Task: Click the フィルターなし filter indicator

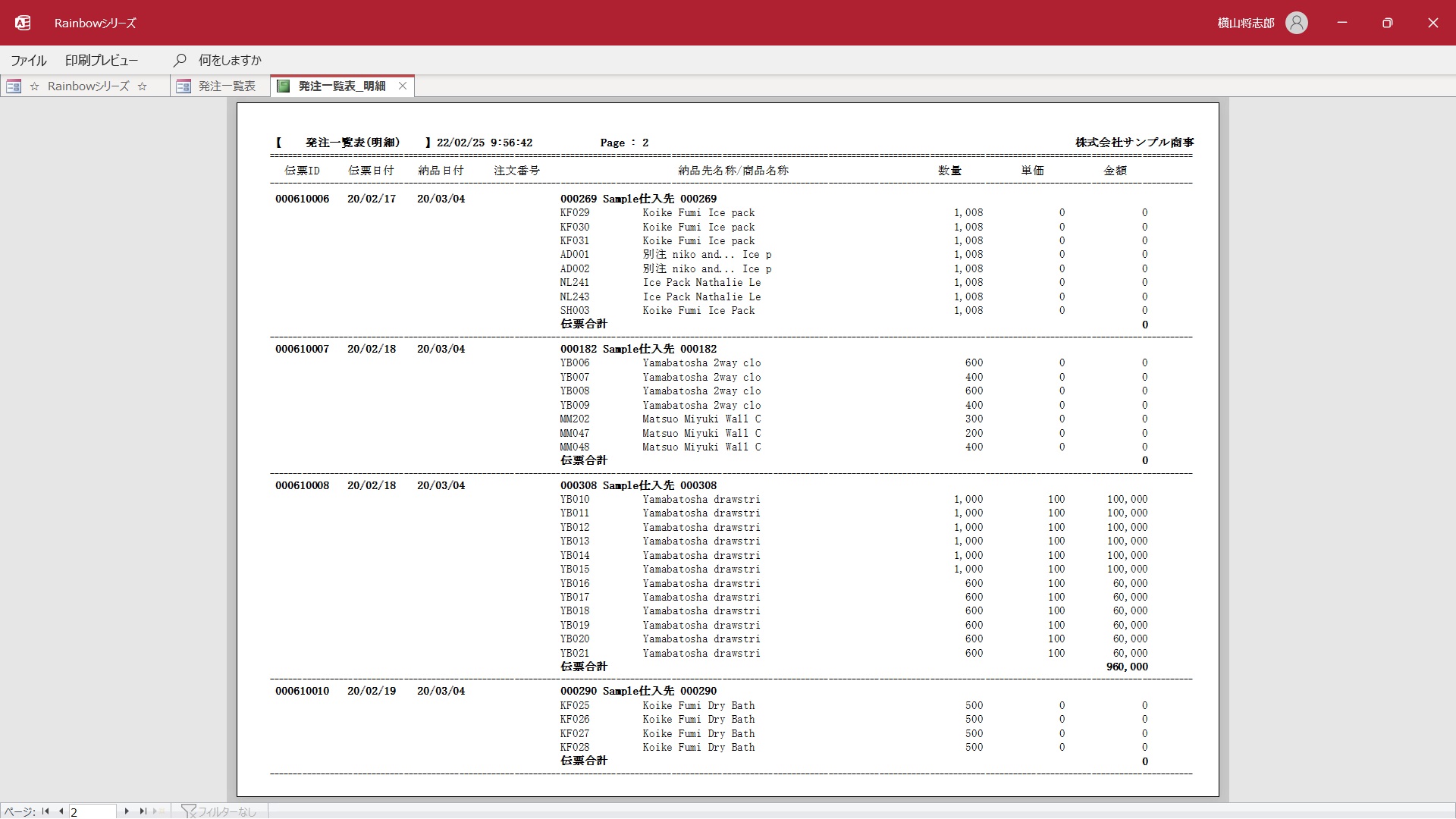Action: click(x=220, y=811)
